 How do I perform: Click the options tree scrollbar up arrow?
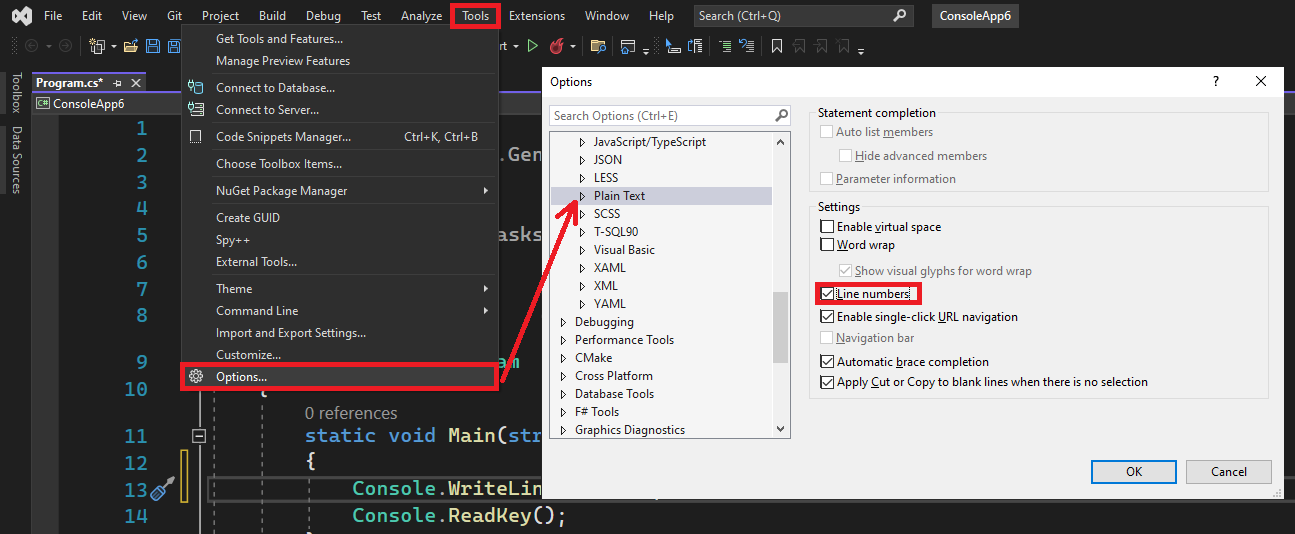tap(782, 141)
